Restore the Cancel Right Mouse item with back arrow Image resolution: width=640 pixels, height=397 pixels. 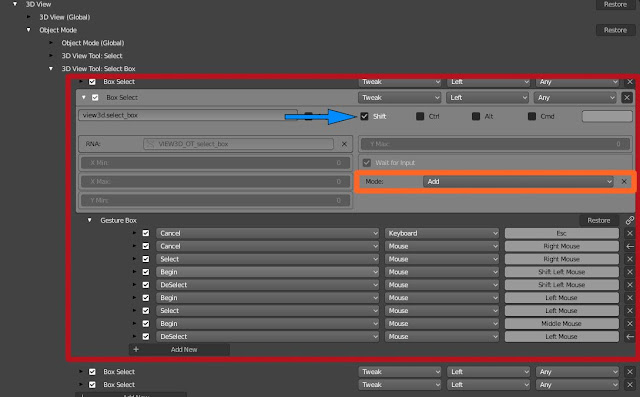(x=630, y=246)
